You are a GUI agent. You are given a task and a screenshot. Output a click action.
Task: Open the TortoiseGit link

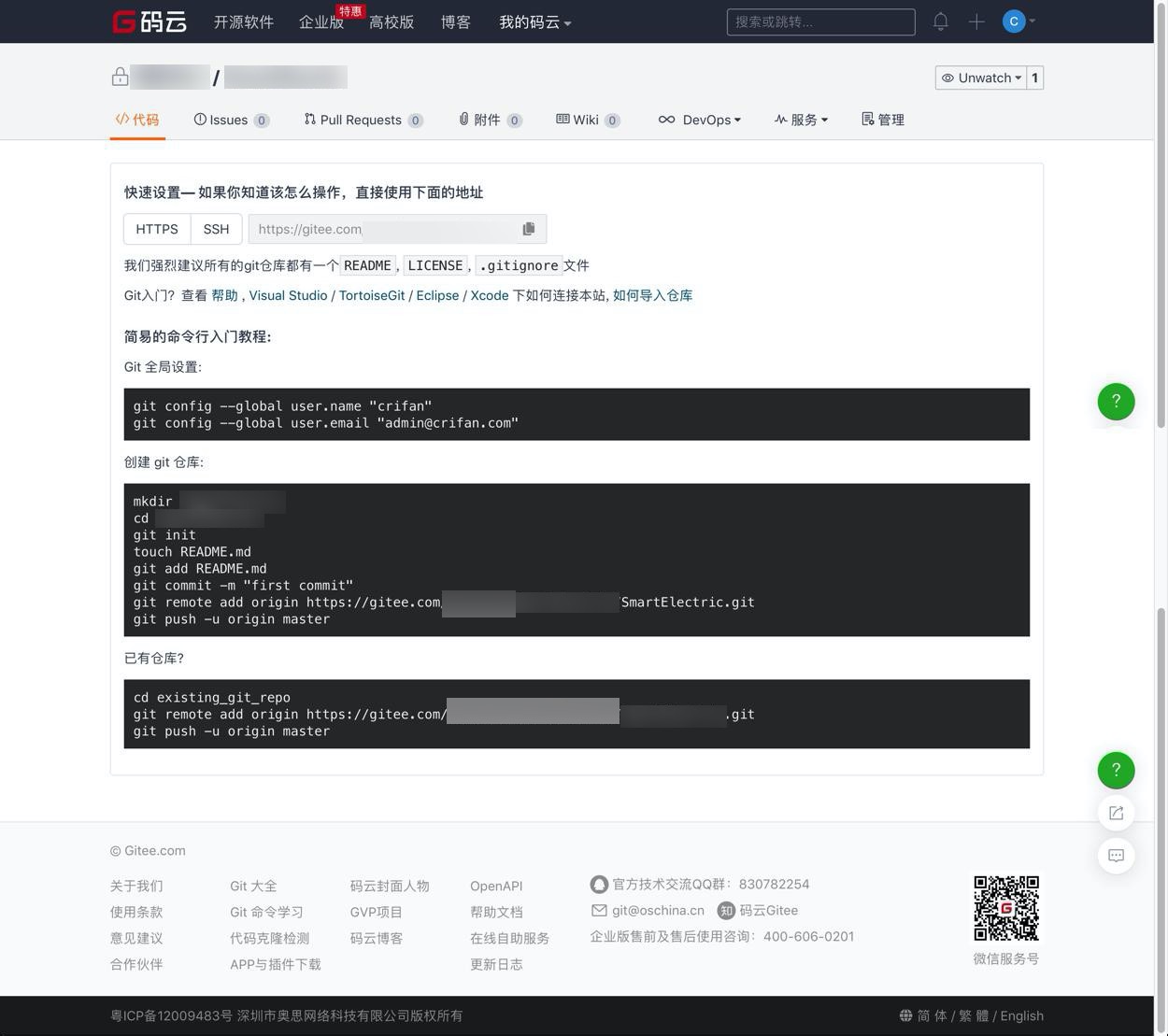pos(372,295)
